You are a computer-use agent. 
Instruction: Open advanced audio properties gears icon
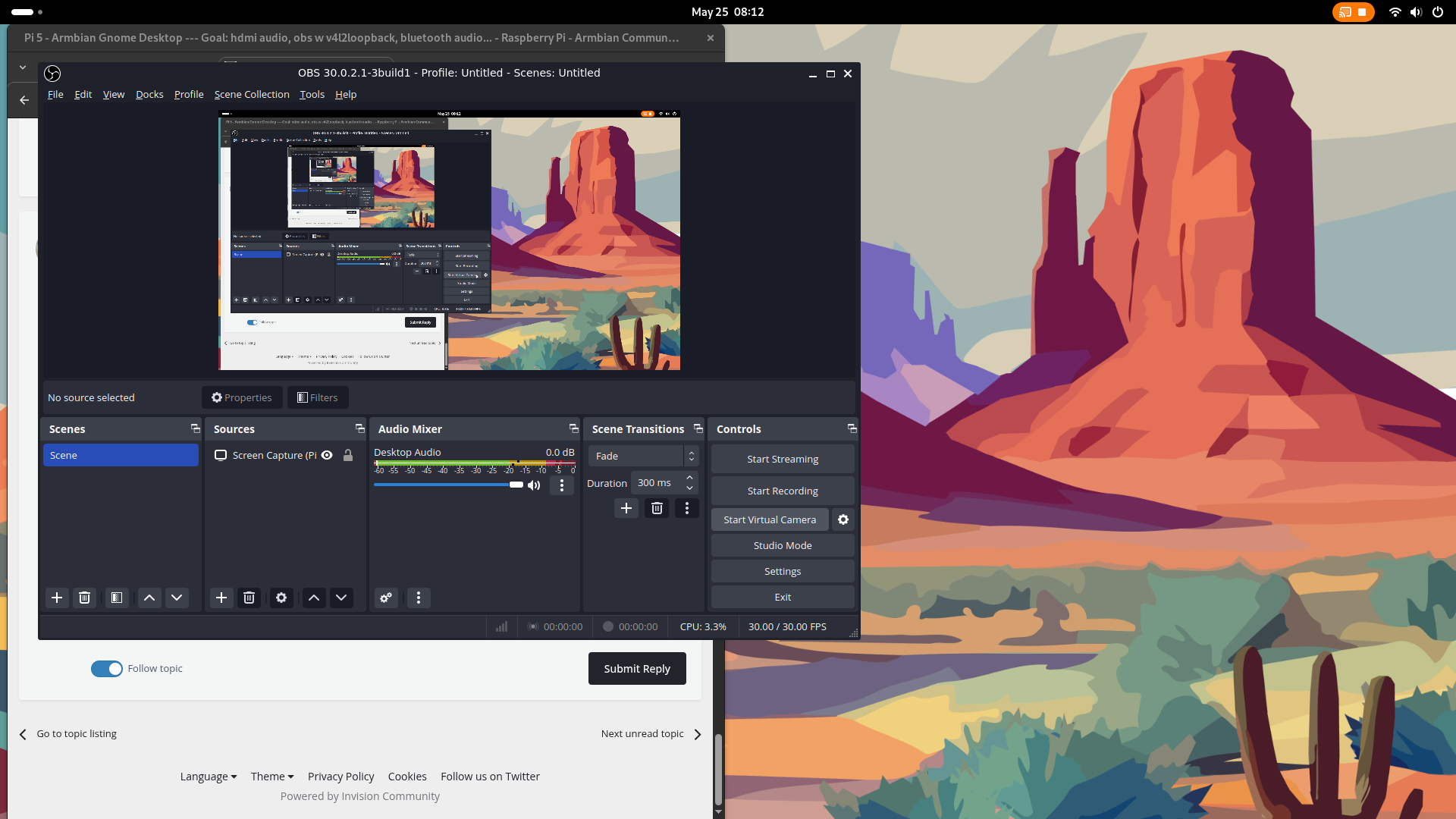pyautogui.click(x=386, y=598)
